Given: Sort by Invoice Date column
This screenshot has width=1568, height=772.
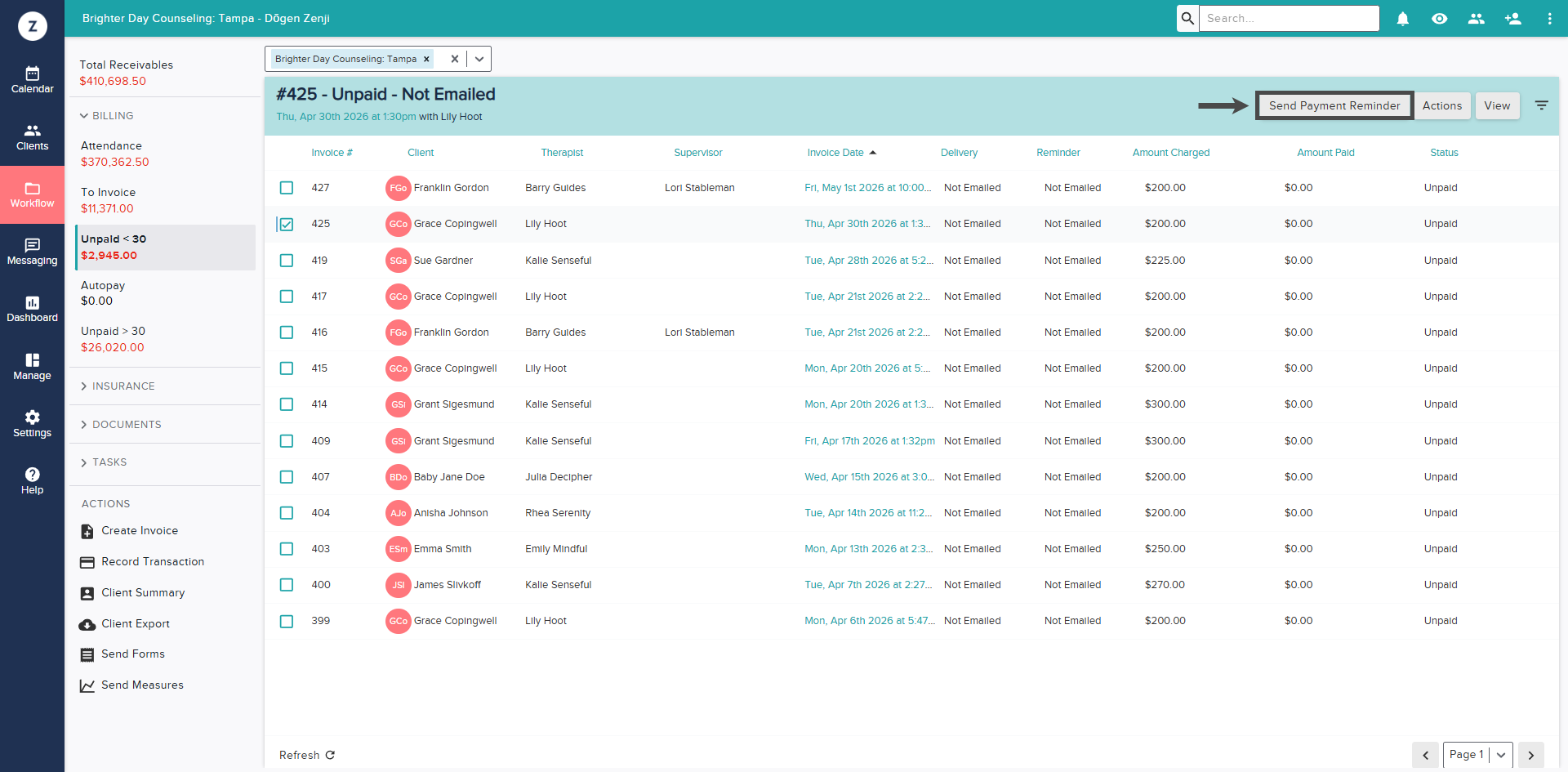Looking at the screenshot, I should pyautogui.click(x=841, y=153).
